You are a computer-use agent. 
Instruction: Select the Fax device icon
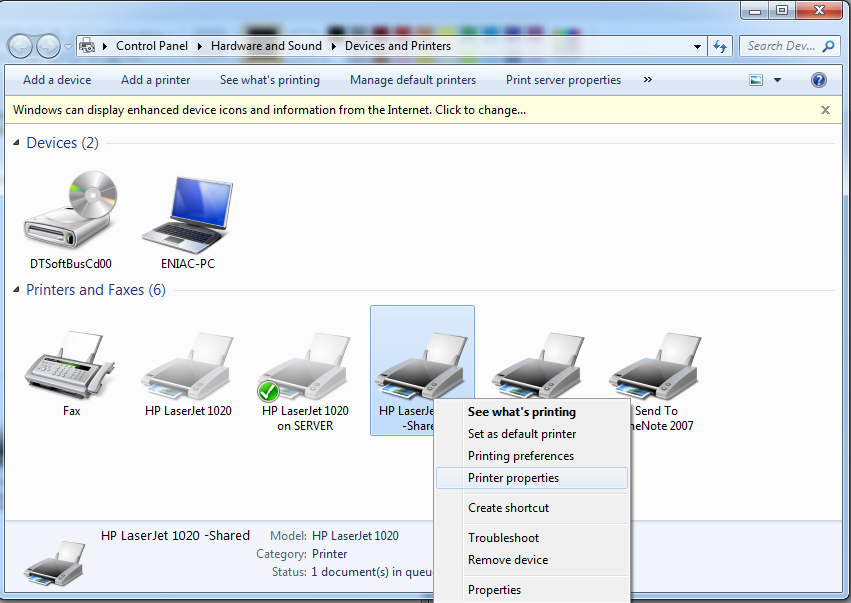(x=69, y=365)
